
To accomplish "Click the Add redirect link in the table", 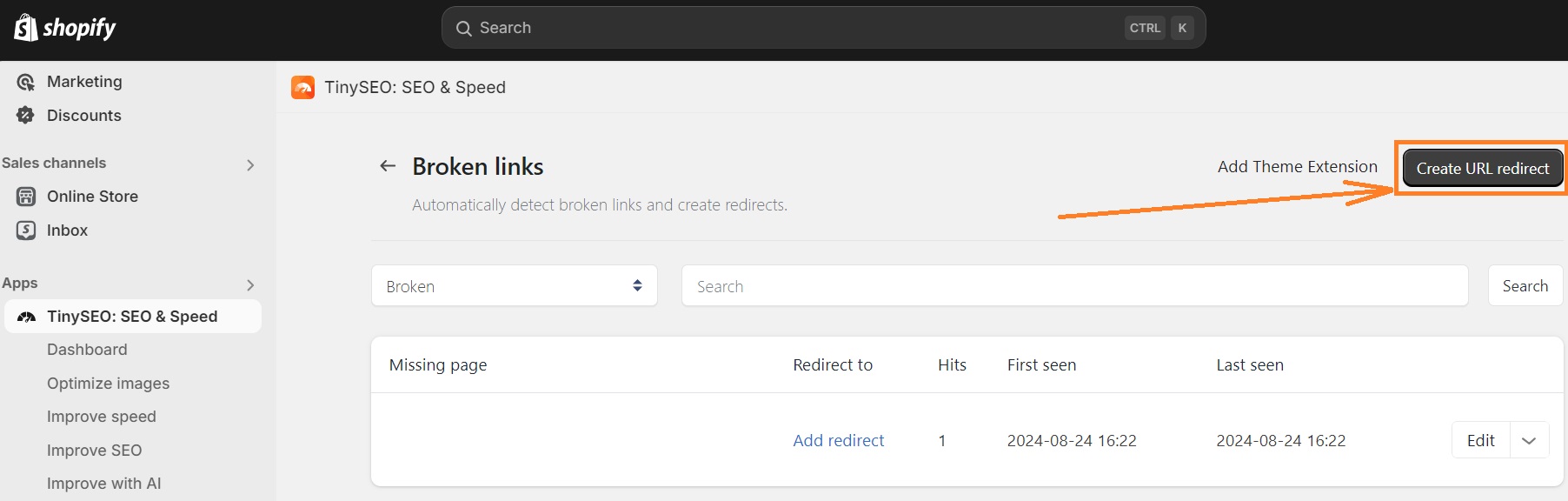I will click(x=837, y=440).
